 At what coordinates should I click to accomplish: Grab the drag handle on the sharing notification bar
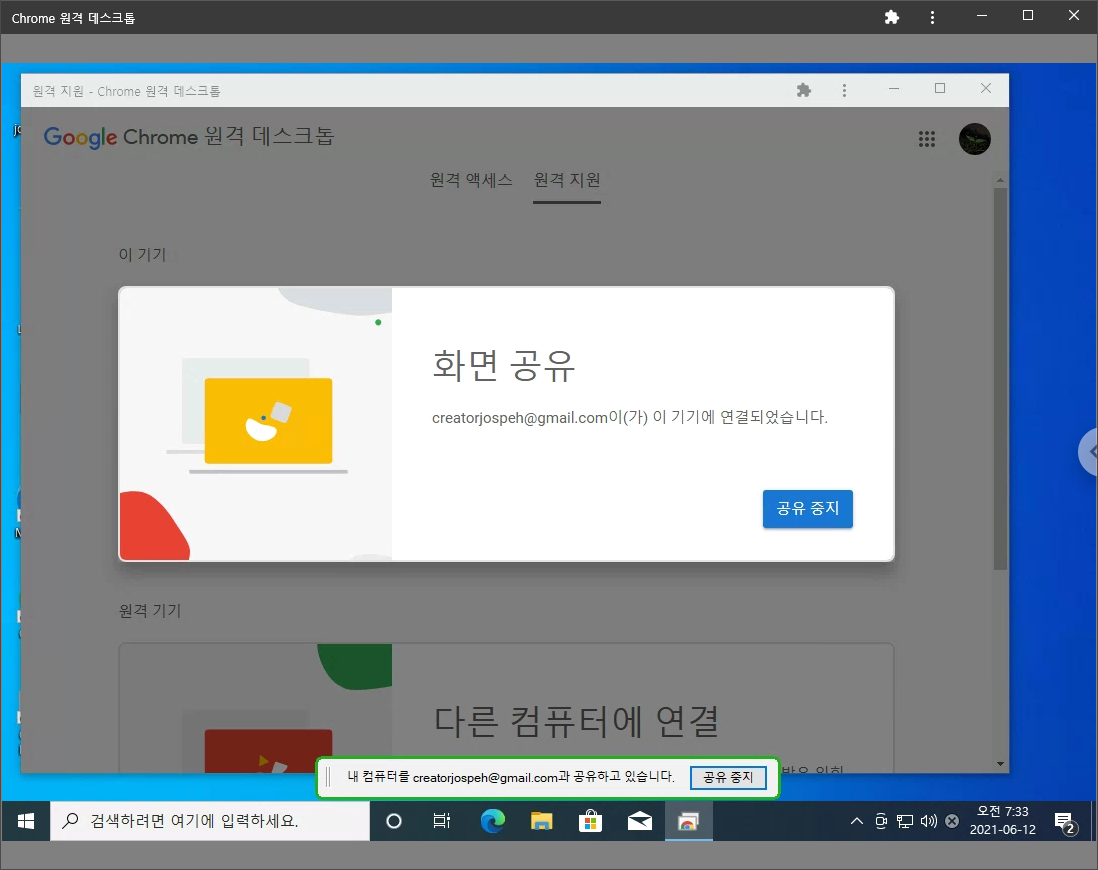[x=328, y=777]
